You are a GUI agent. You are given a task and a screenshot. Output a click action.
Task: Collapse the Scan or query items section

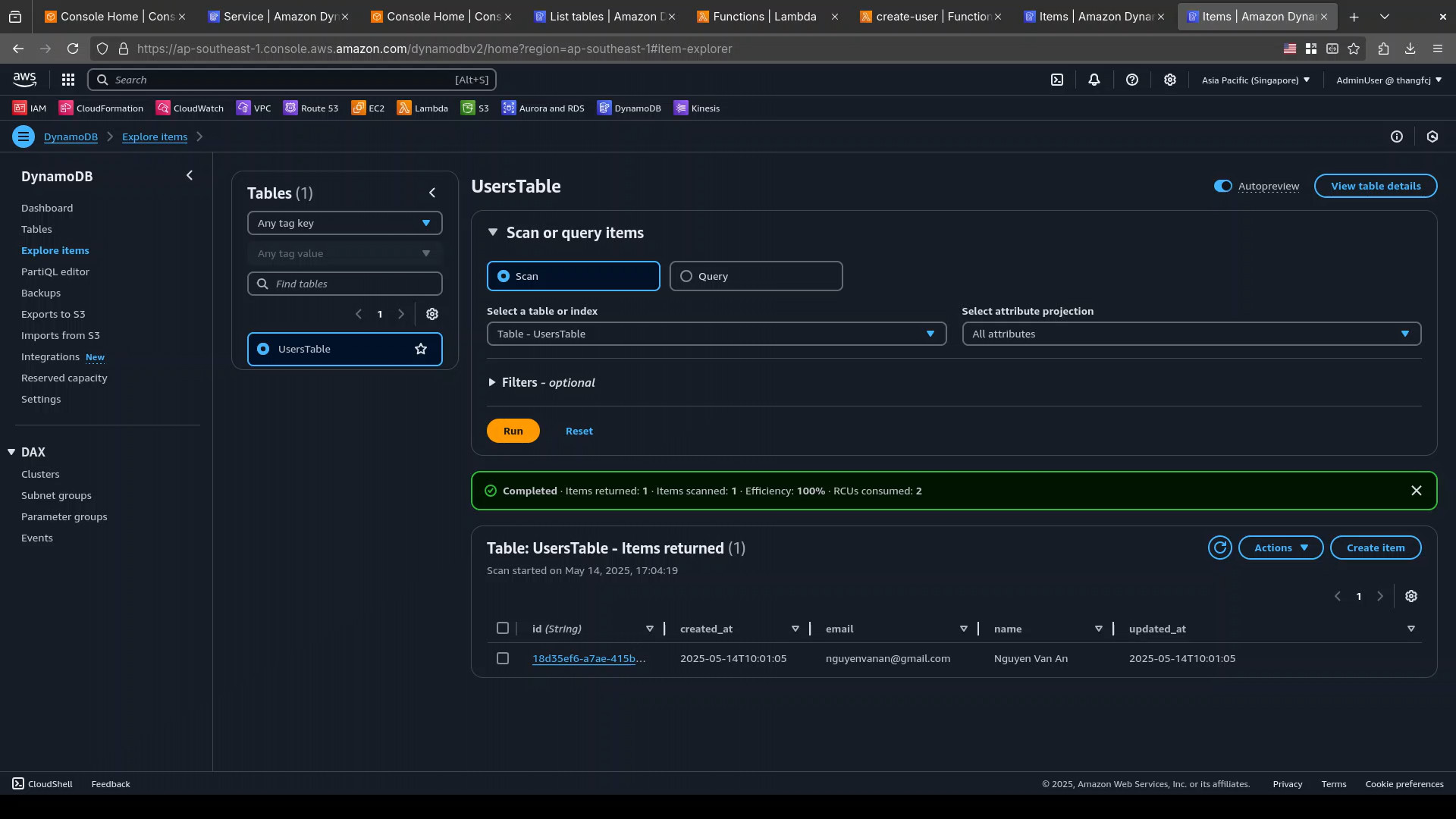[x=492, y=233]
